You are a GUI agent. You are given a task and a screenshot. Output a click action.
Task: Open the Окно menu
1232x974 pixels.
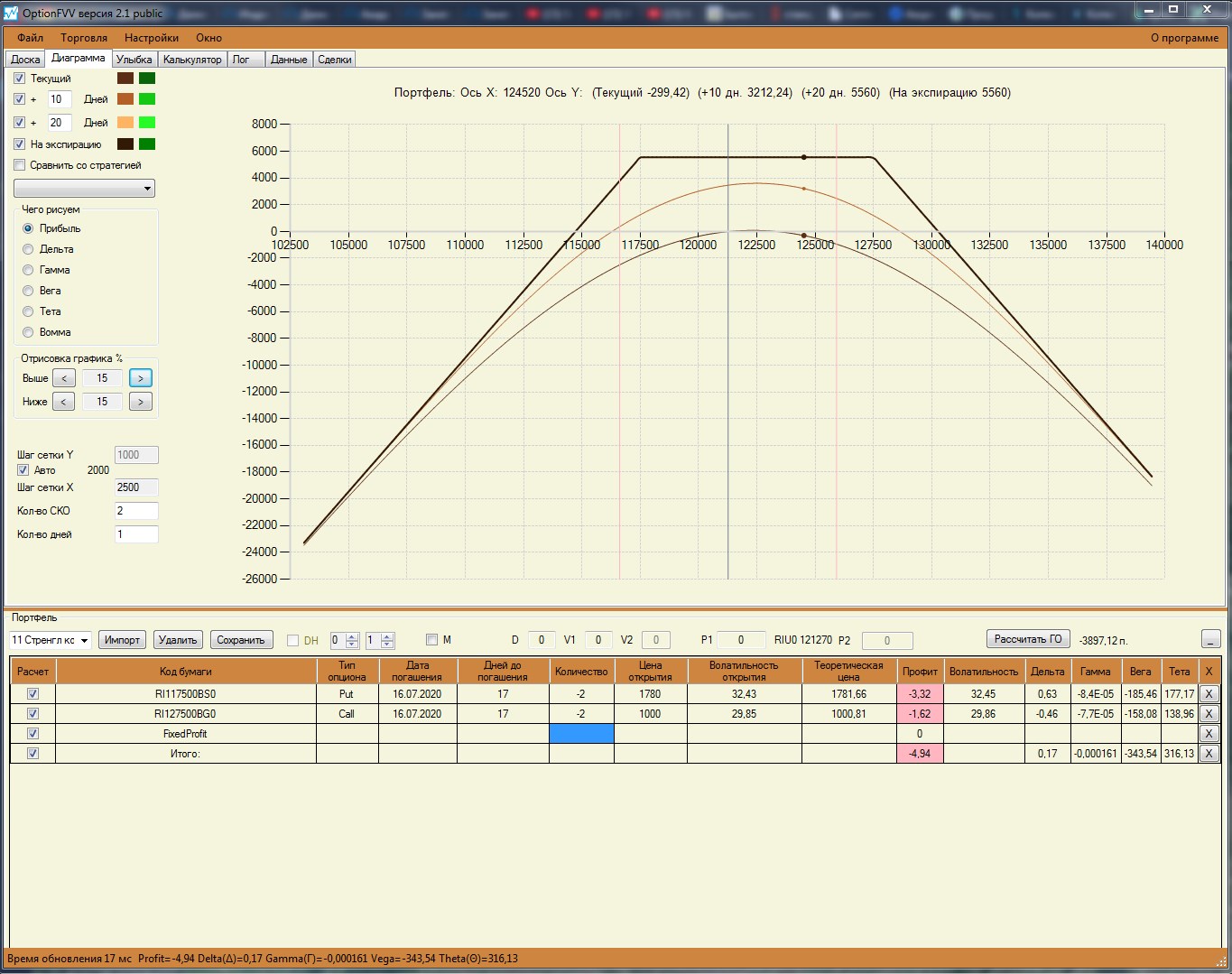point(208,38)
